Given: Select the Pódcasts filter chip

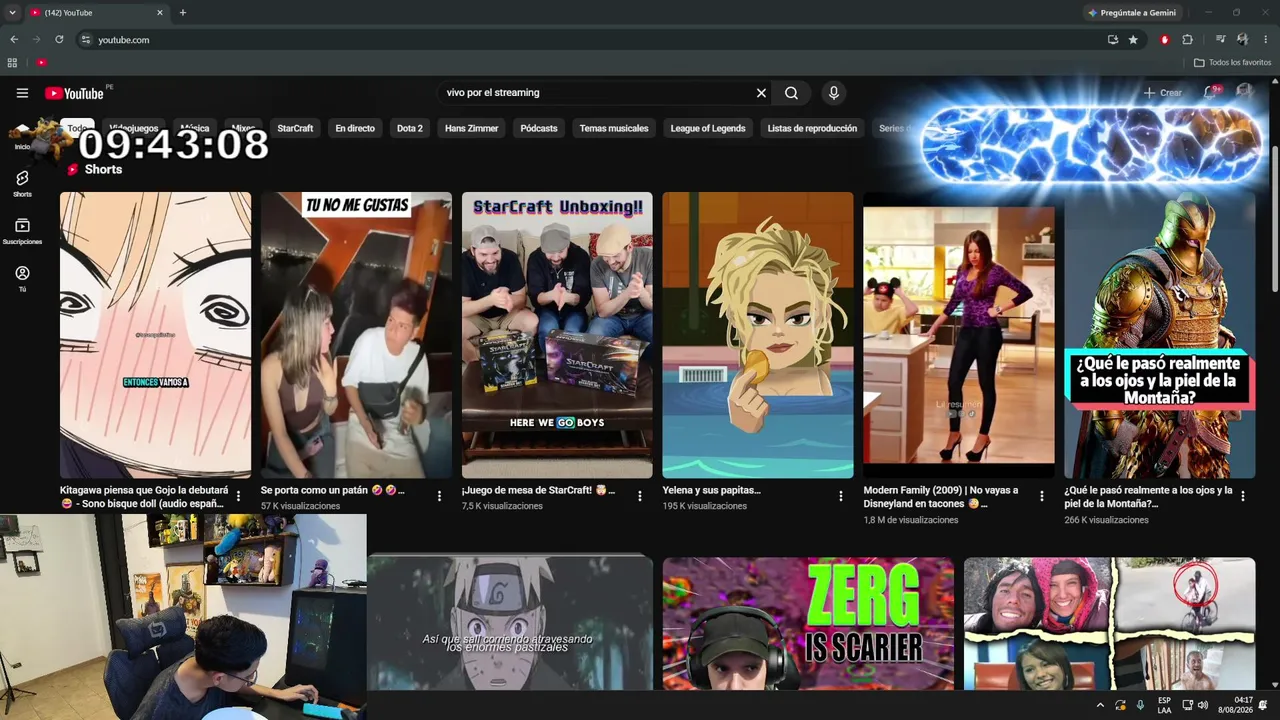Looking at the screenshot, I should pos(539,128).
